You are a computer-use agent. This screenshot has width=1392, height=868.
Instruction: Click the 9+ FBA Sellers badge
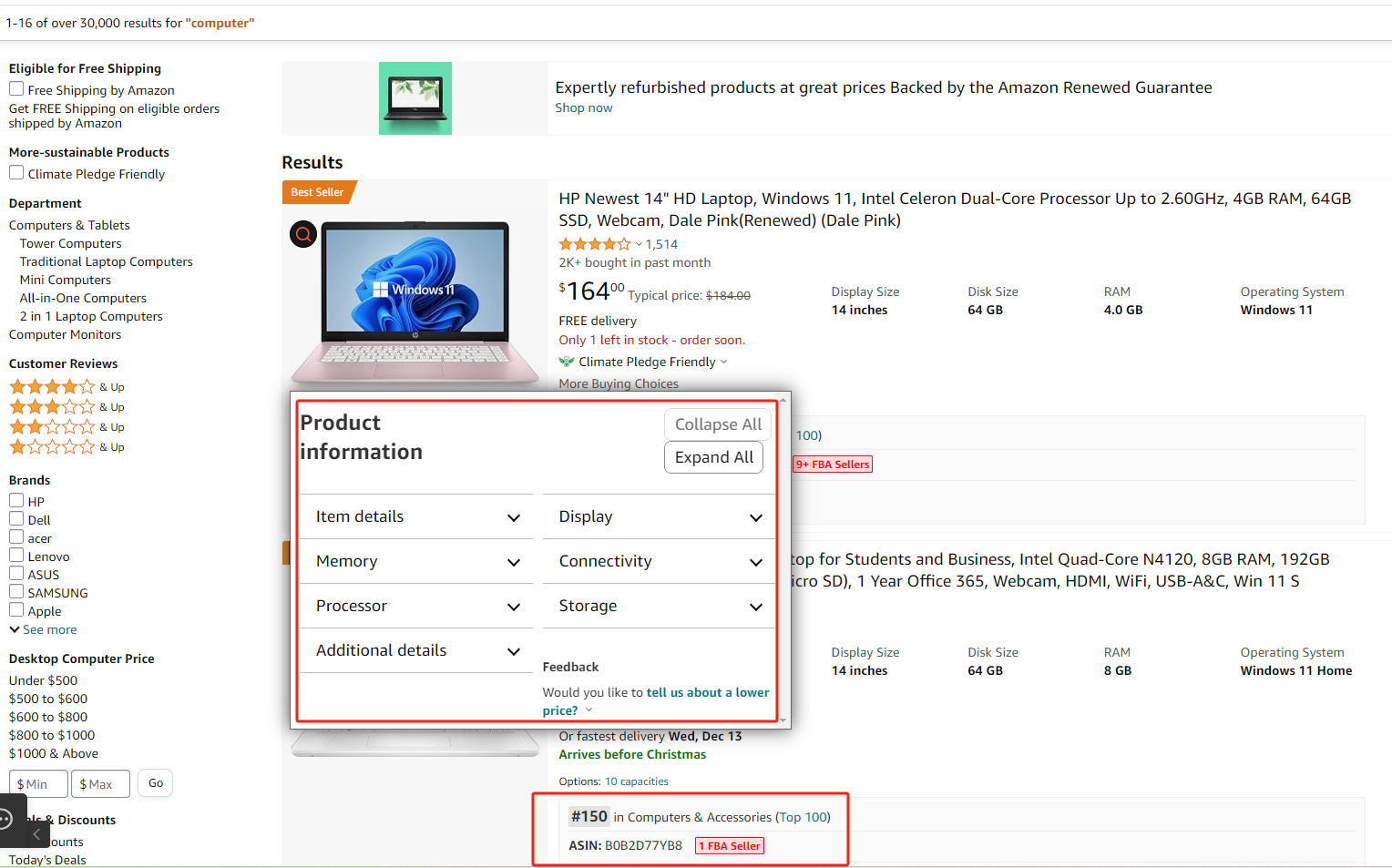click(833, 465)
